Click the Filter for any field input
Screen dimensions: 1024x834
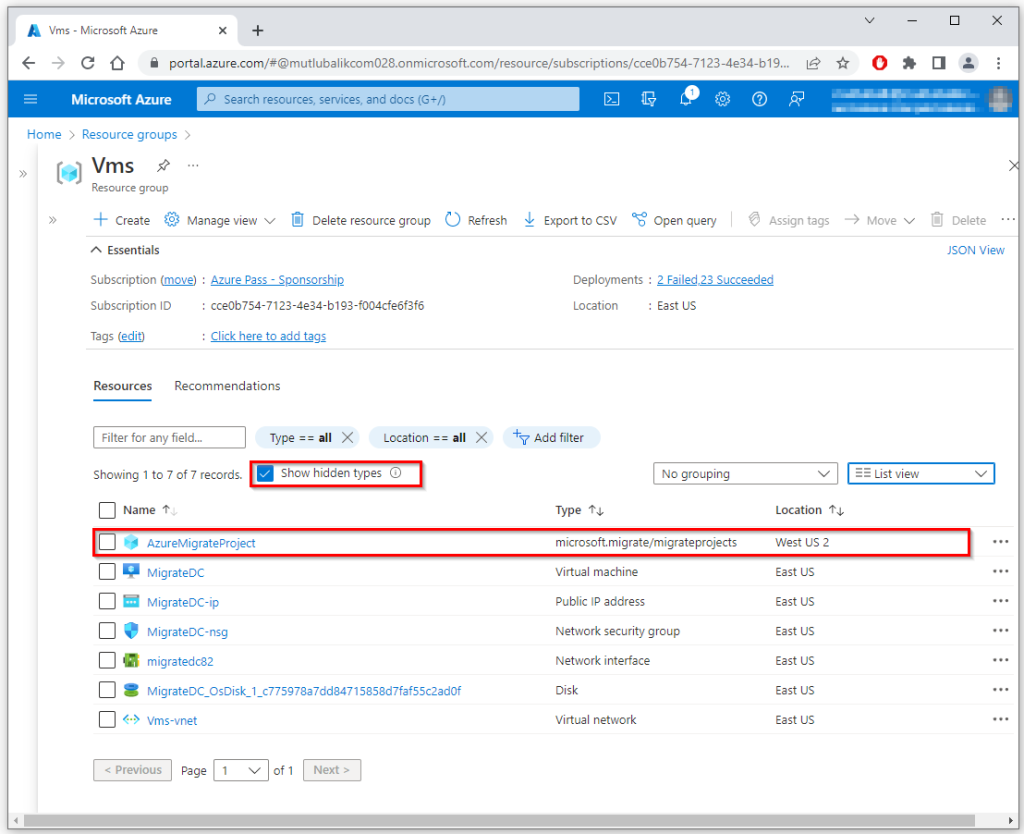tap(170, 438)
